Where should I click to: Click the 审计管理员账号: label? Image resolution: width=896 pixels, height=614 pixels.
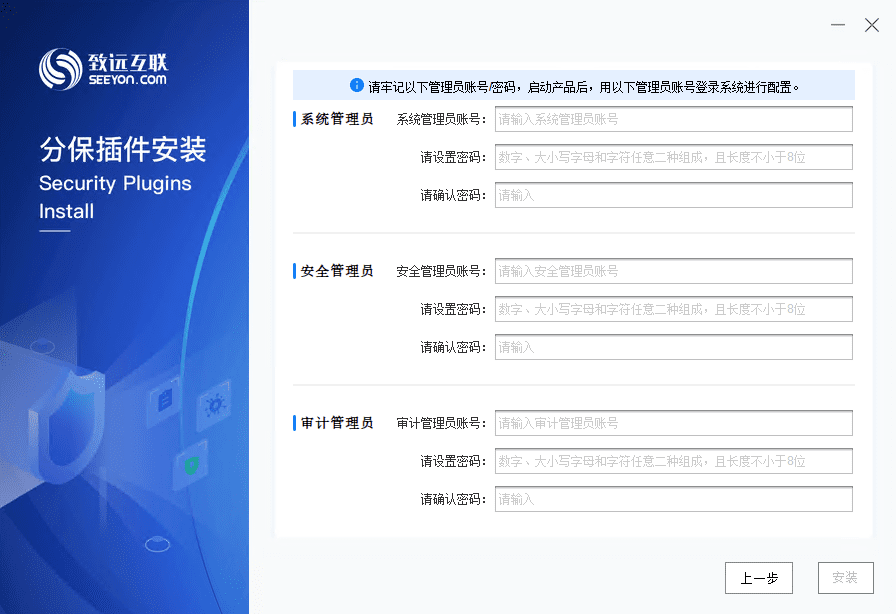pos(441,423)
